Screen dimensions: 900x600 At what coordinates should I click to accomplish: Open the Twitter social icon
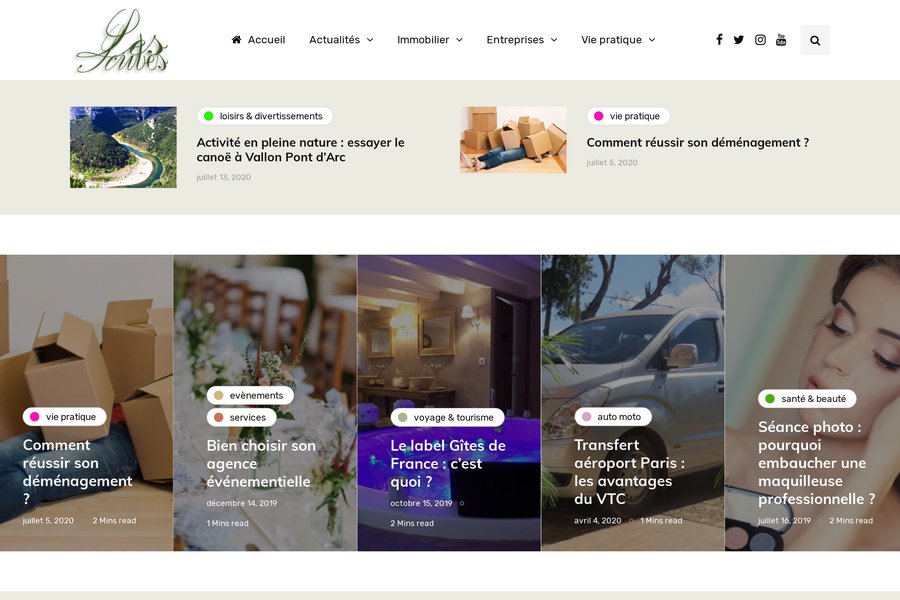point(739,40)
